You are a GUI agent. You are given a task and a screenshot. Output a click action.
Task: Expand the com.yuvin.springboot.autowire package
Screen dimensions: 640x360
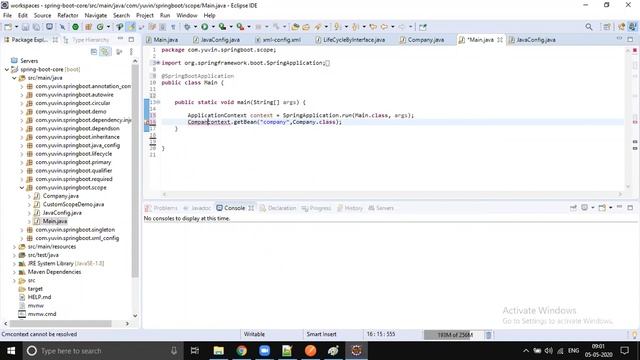point(22,95)
